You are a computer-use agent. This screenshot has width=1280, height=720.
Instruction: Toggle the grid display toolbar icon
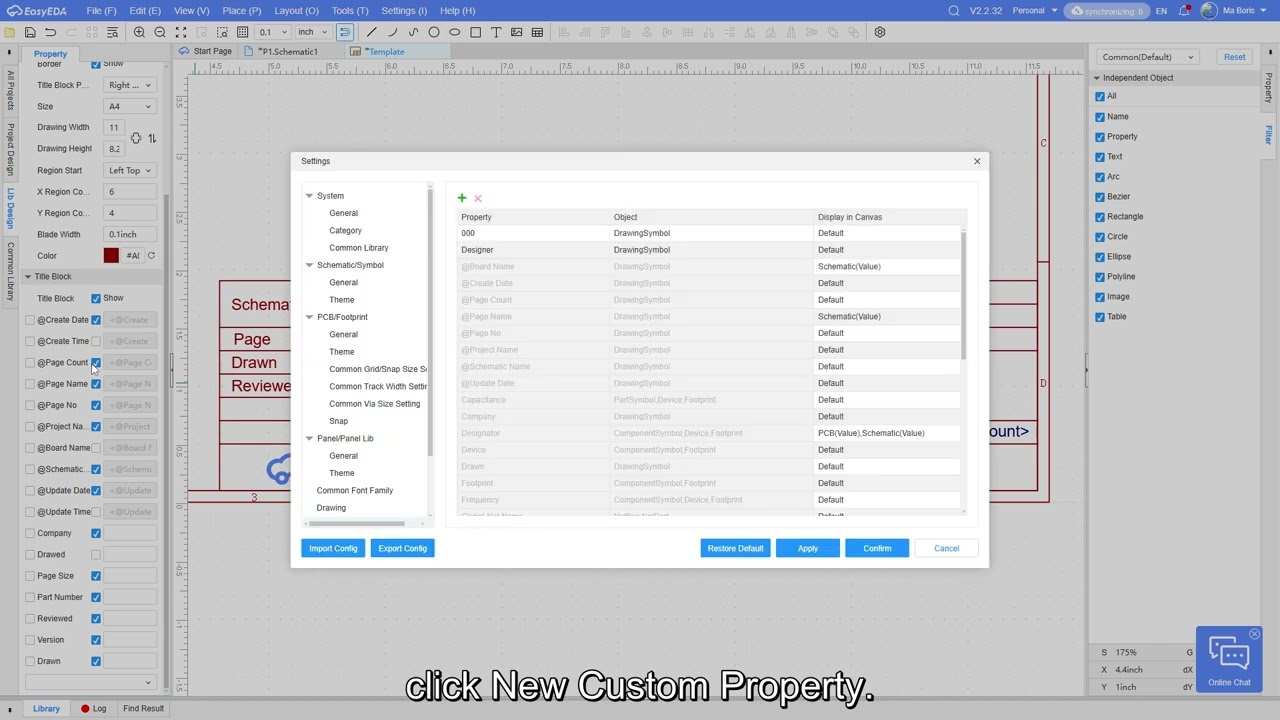[x=242, y=32]
